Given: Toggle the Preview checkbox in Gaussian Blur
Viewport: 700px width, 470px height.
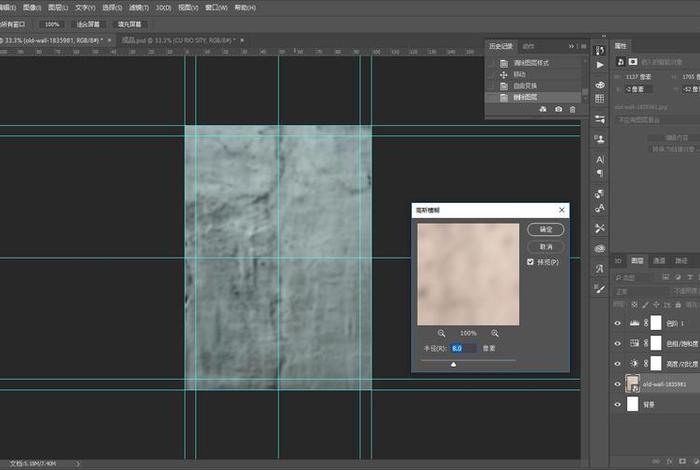Looking at the screenshot, I should 530,262.
